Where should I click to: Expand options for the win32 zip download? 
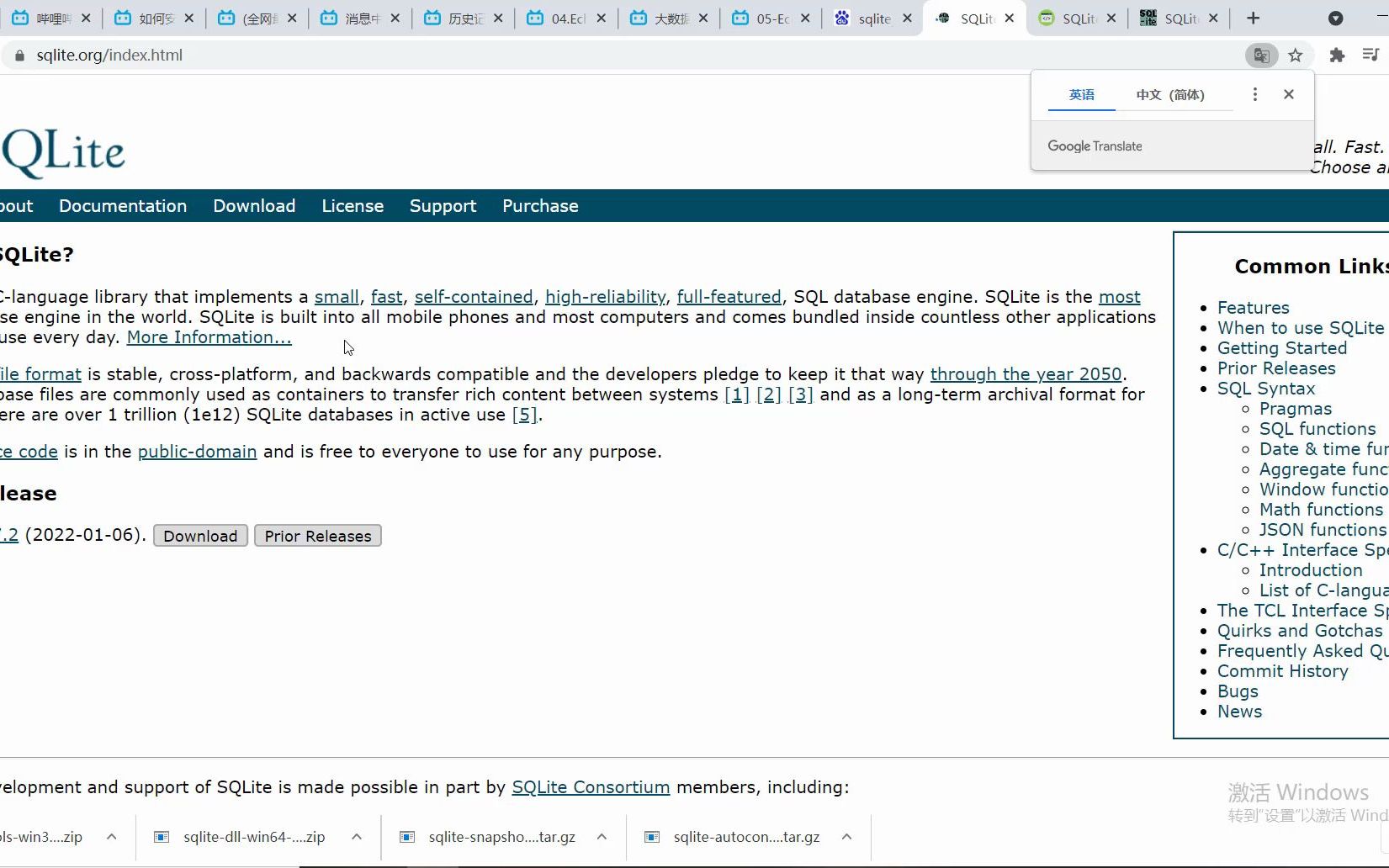tap(112, 837)
